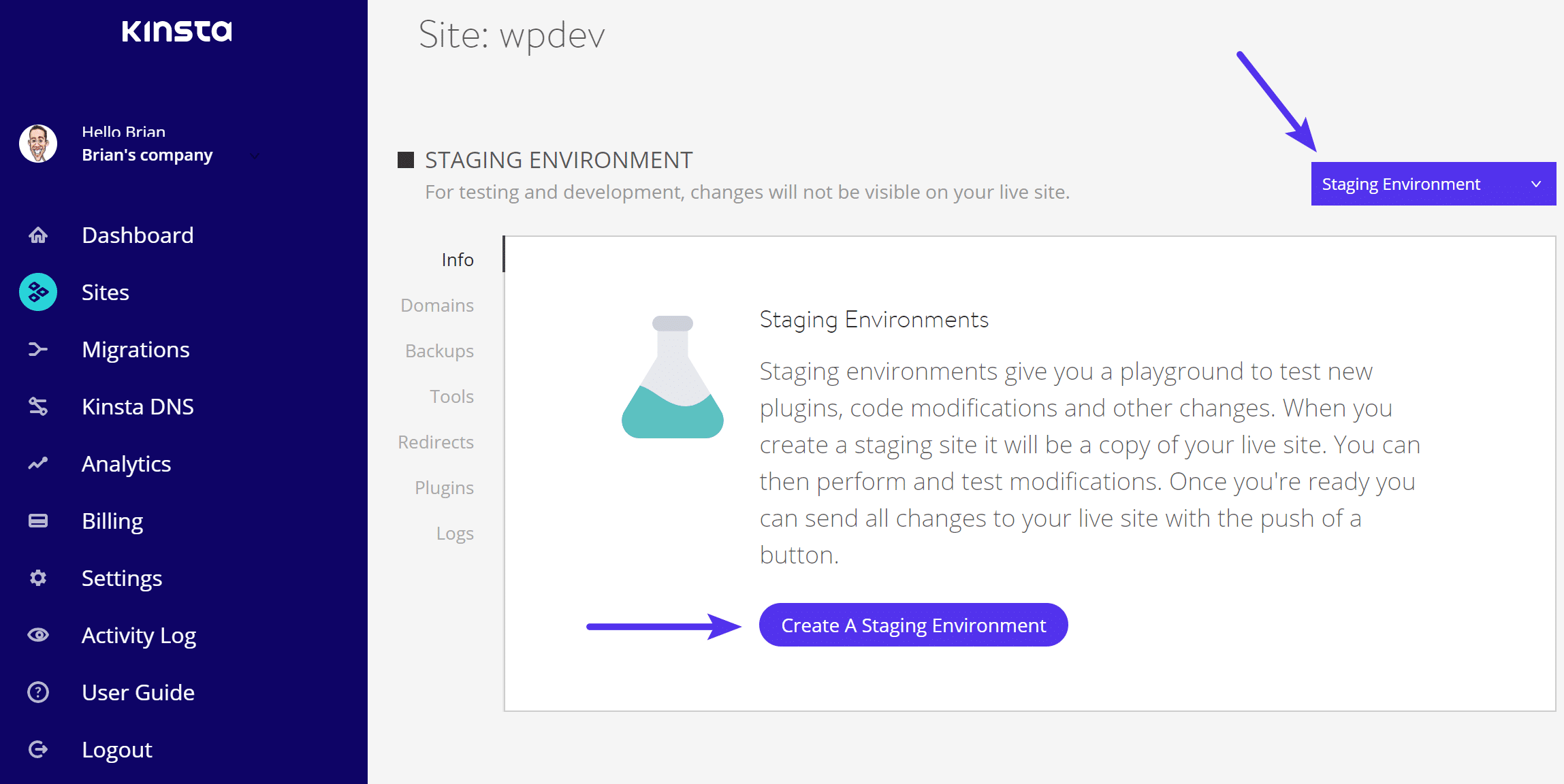Image resolution: width=1564 pixels, height=784 pixels.
Task: Click the Site: wpdev page title
Action: 511,35
